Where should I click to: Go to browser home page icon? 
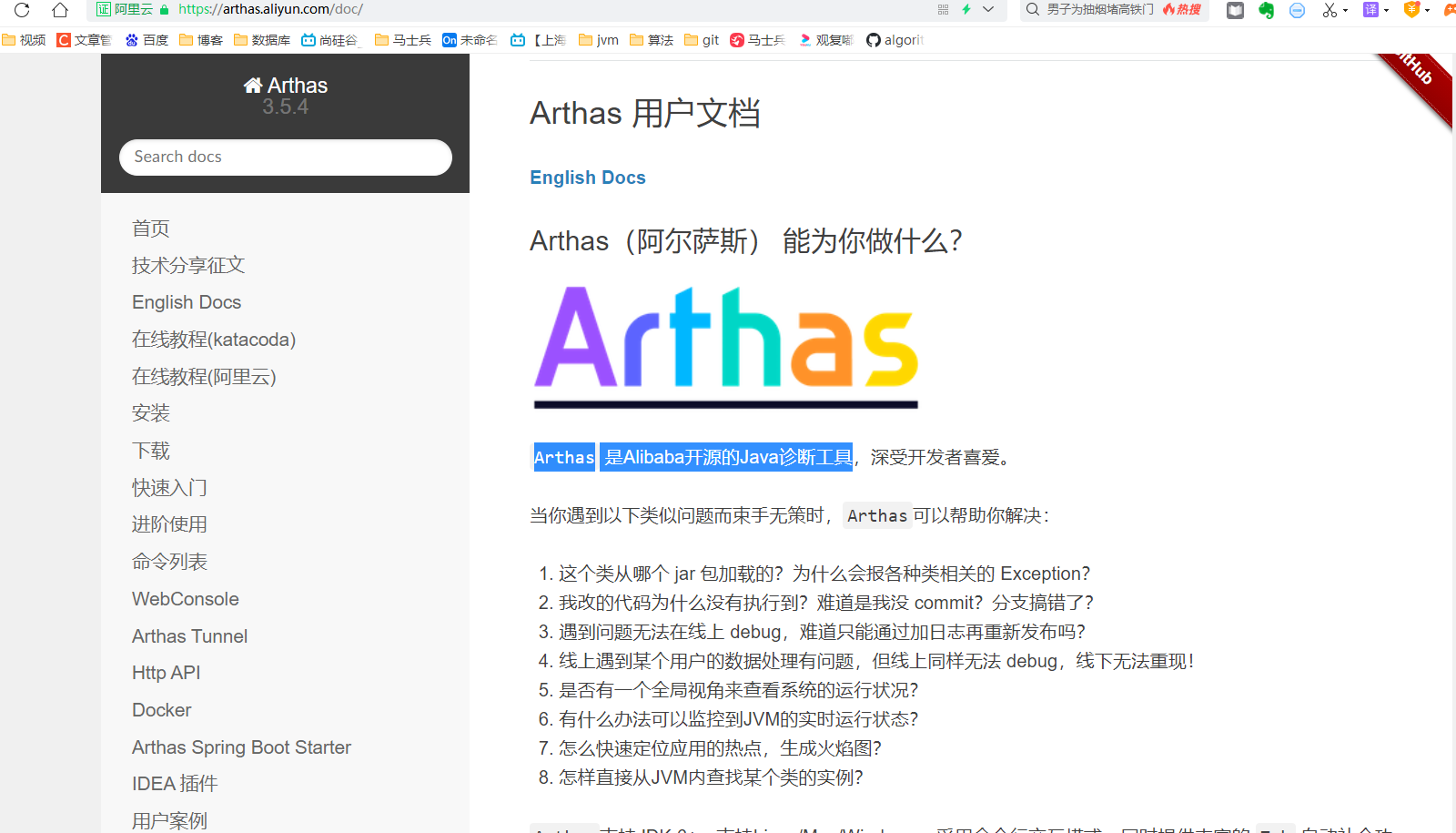click(60, 10)
